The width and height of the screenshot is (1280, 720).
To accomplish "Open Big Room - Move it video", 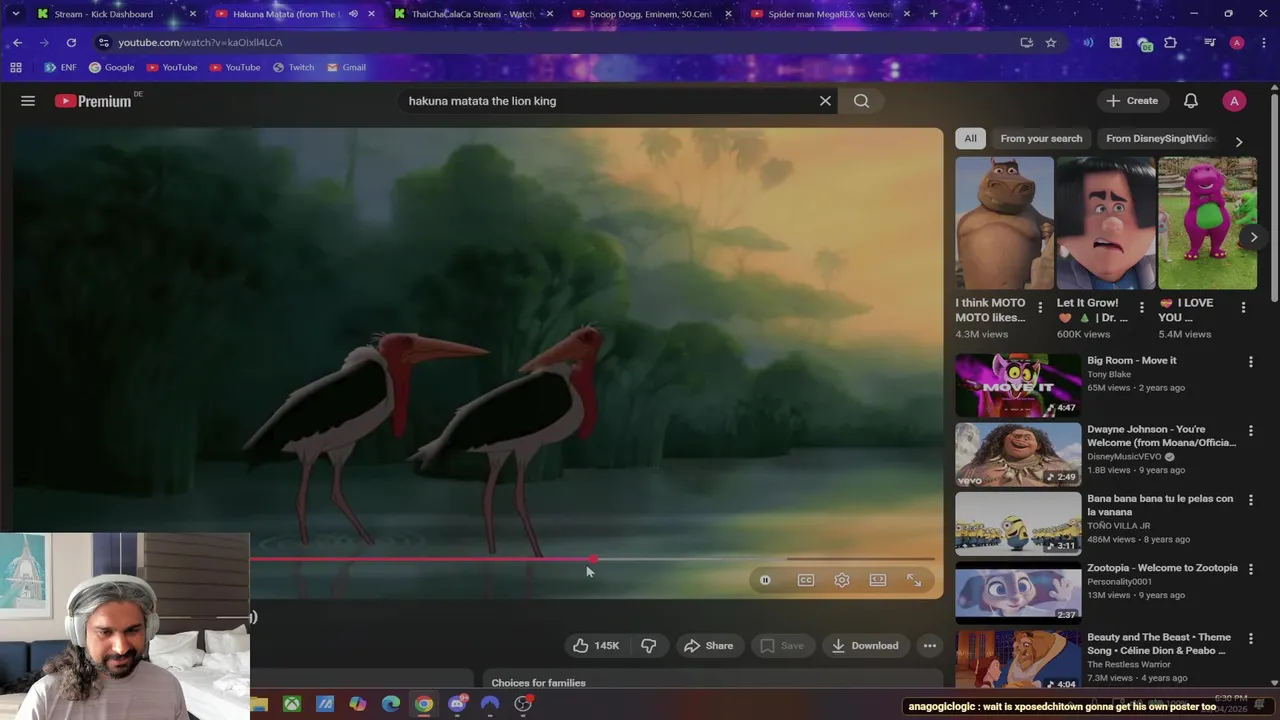I will tap(1018, 385).
